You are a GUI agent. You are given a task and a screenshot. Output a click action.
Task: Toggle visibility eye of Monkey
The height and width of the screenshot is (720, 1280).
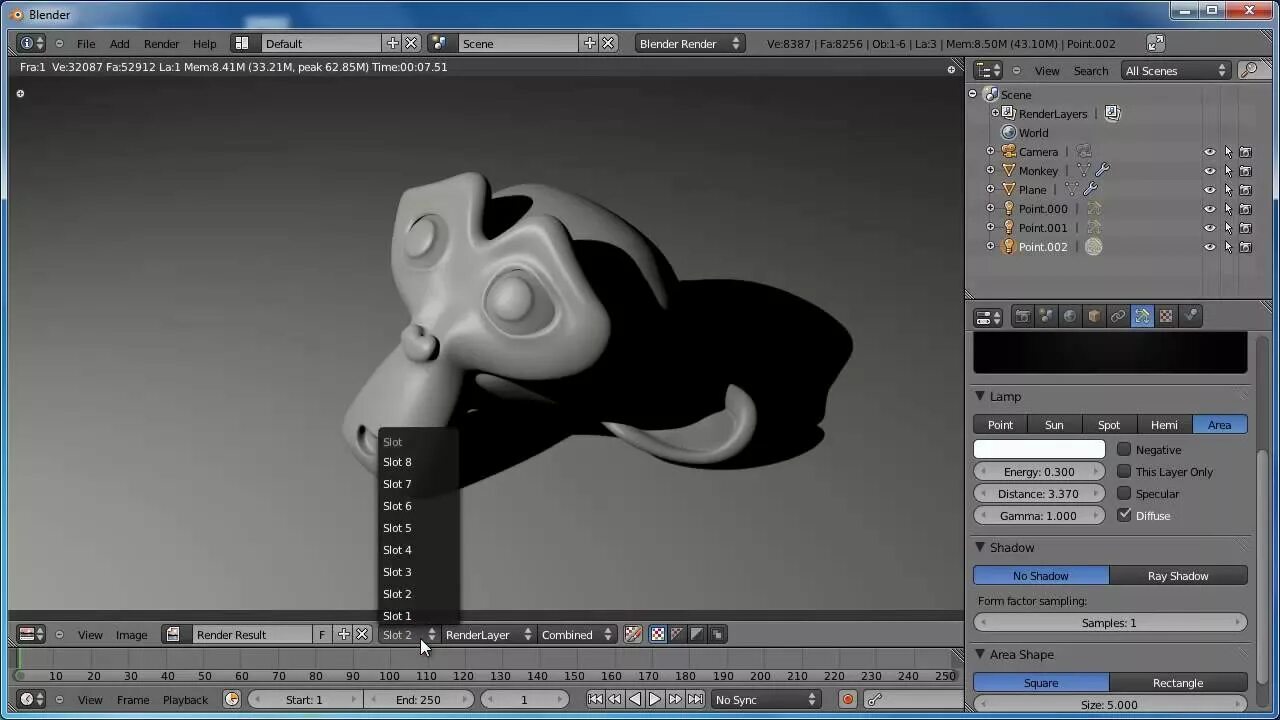point(1209,171)
